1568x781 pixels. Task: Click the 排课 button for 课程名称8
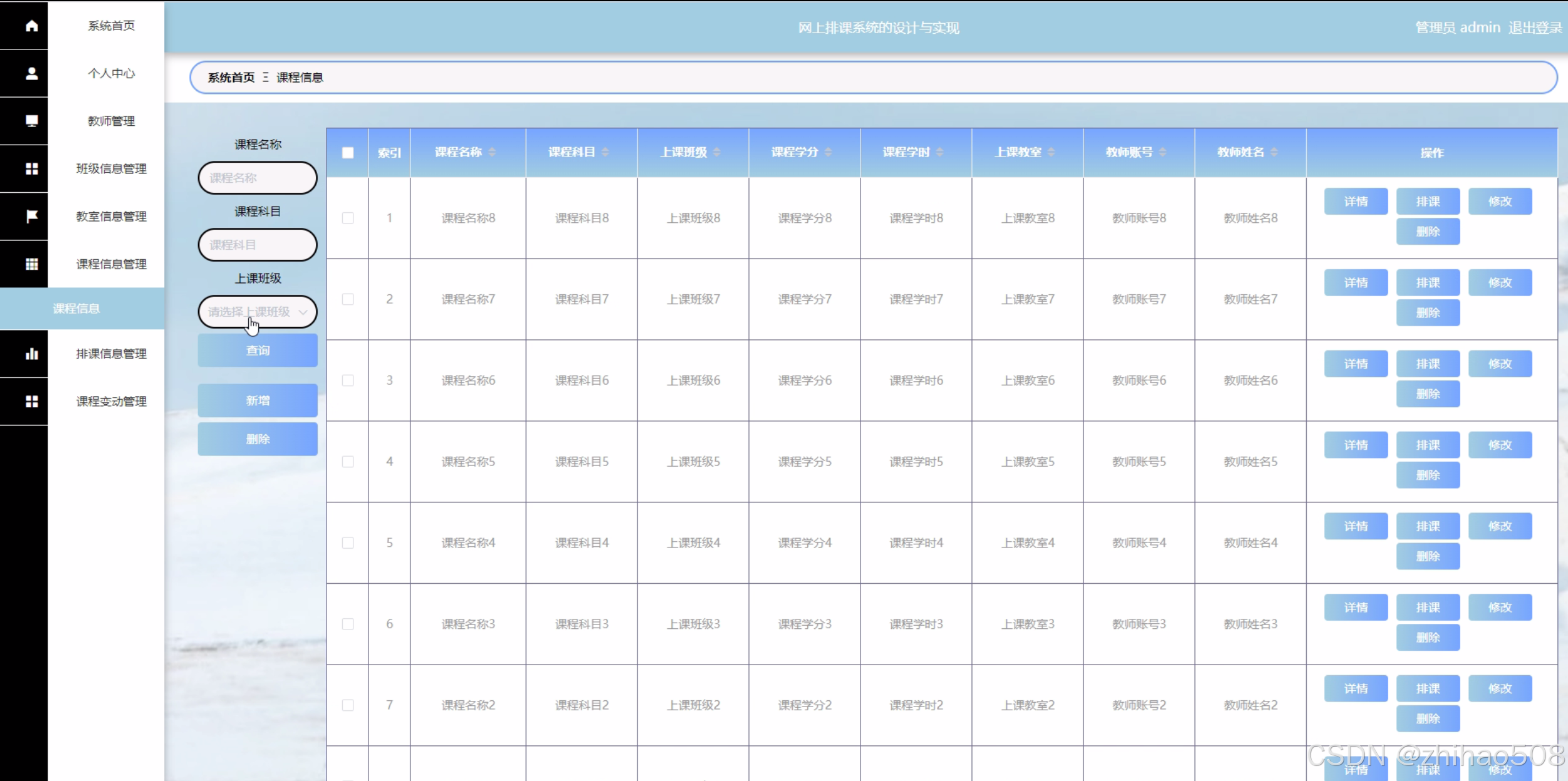[x=1428, y=202]
